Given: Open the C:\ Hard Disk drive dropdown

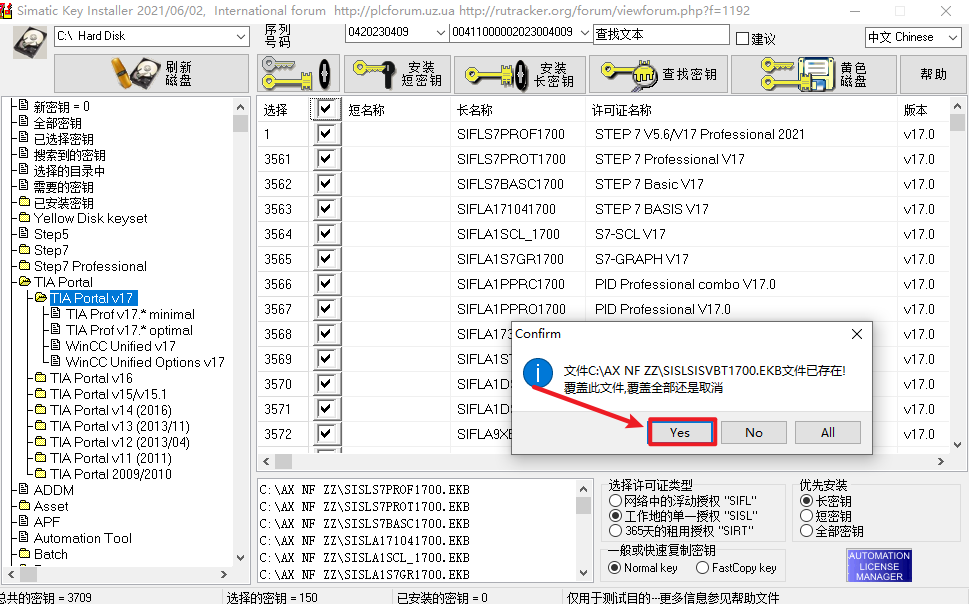Looking at the screenshot, I should [x=241, y=36].
